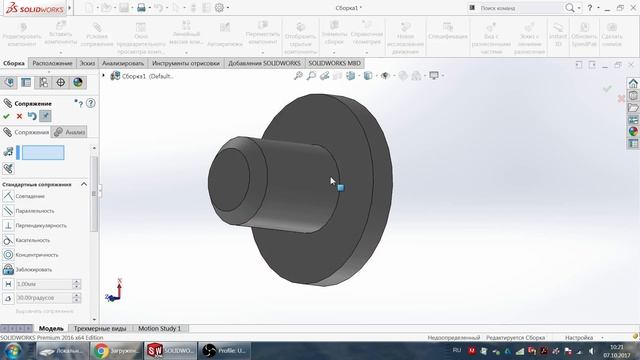Open the Design Library task pane tab
This screenshot has height=360, width=640.
(633, 96)
